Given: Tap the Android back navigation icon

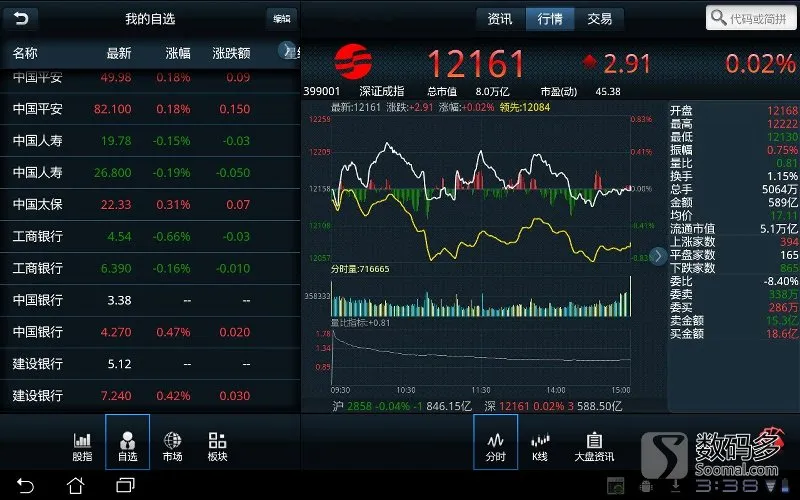Looking at the screenshot, I should 25,485.
